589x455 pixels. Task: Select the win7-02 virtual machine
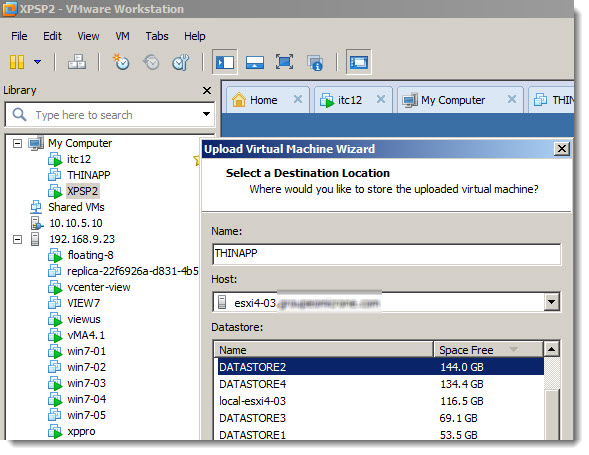click(x=86, y=367)
